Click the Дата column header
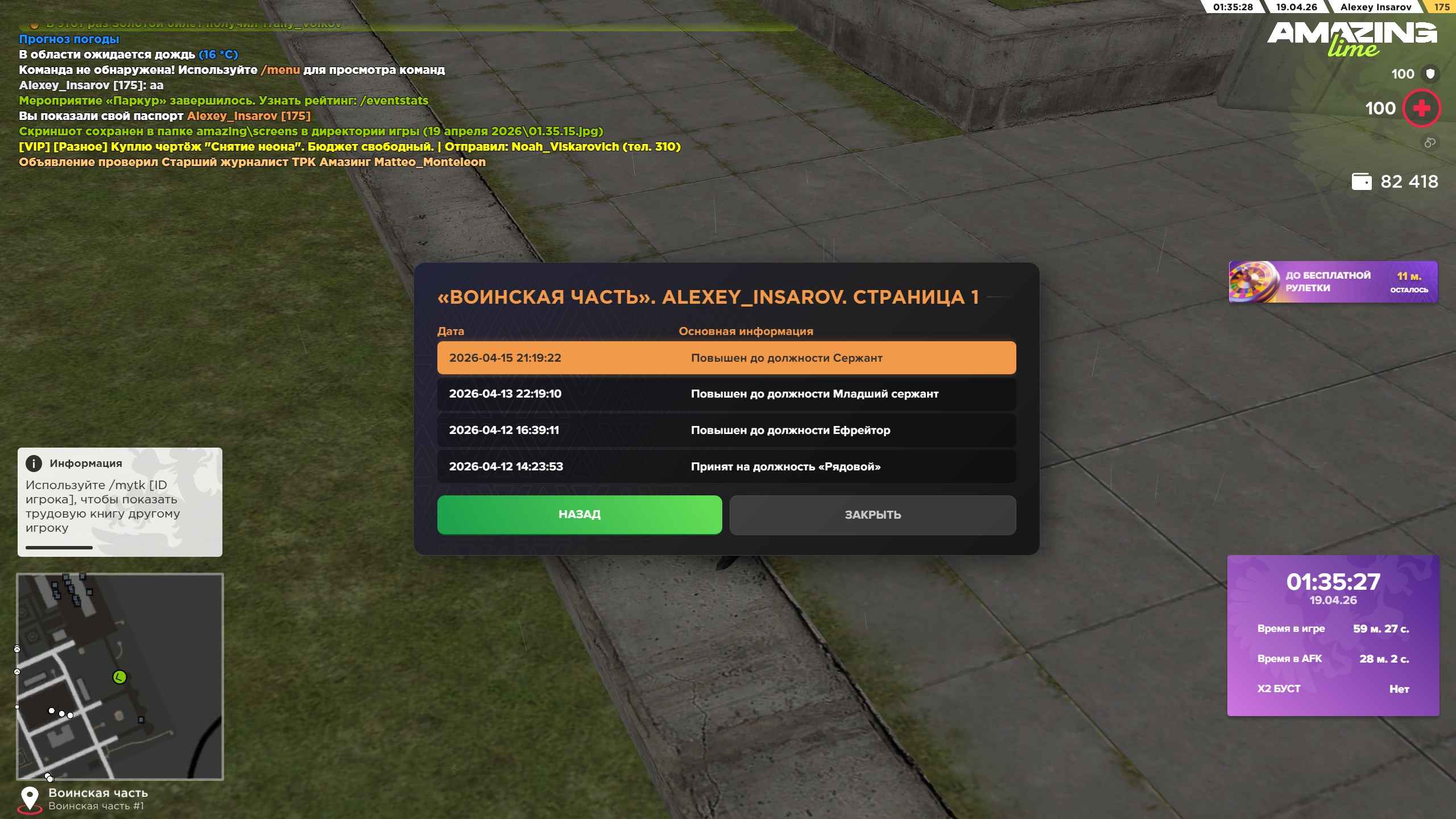The image size is (1456, 819). pos(450,331)
